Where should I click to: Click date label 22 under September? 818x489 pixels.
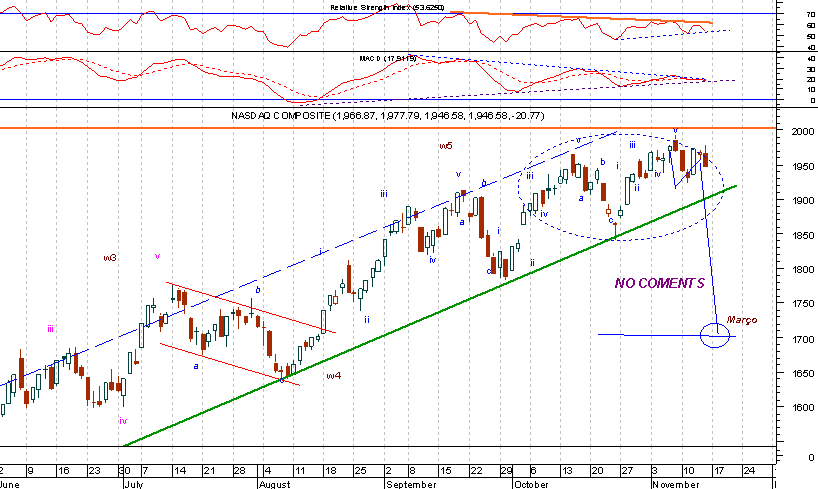(x=476, y=471)
